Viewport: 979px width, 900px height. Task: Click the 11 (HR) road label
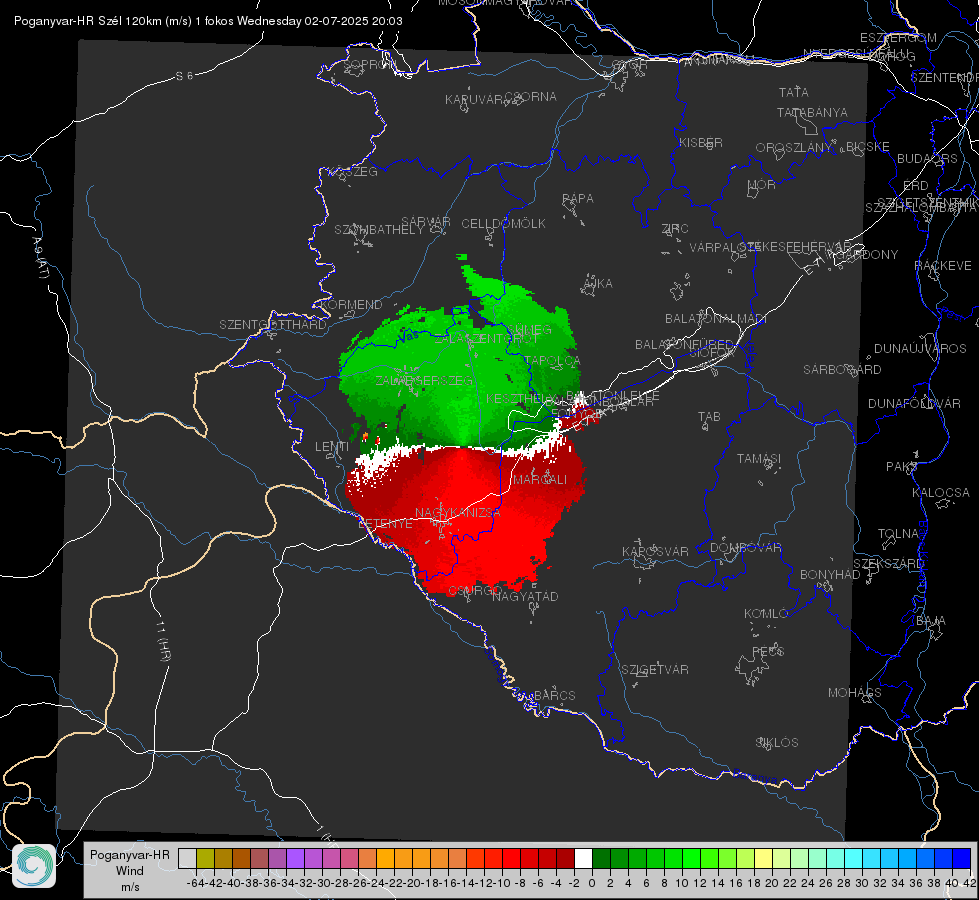[x=164, y=643]
